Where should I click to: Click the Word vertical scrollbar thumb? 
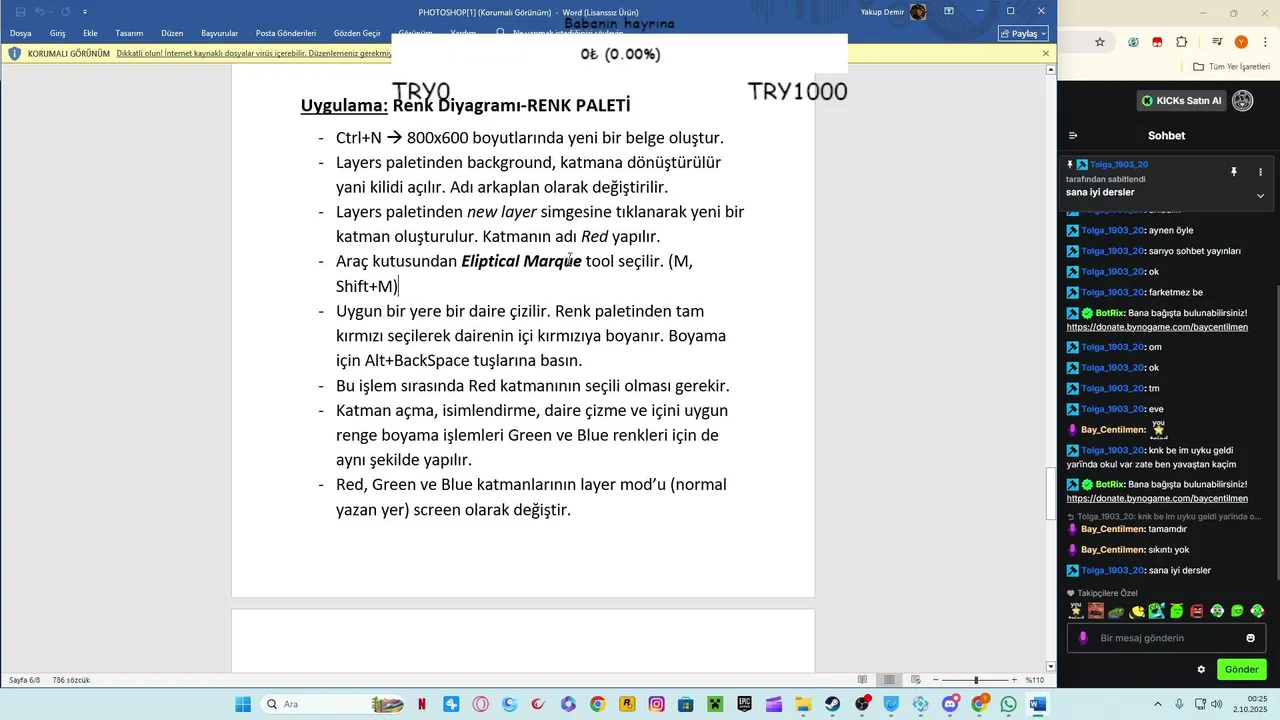(x=1051, y=494)
